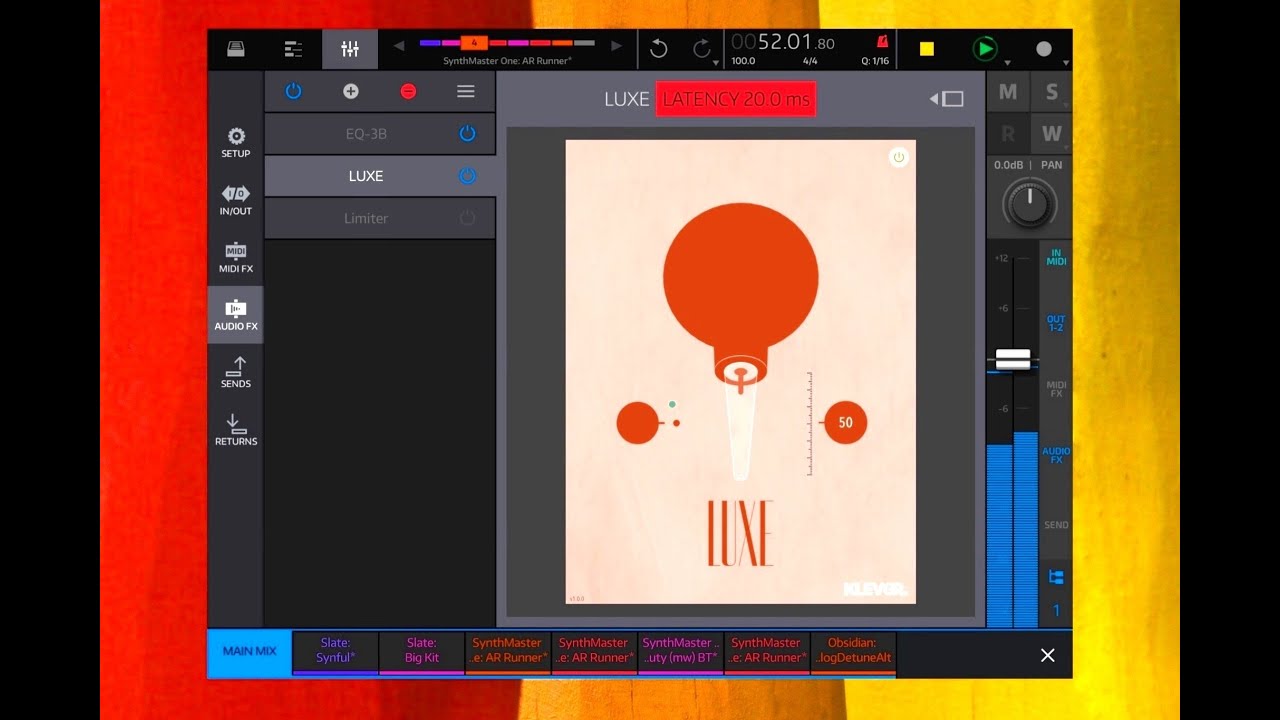This screenshot has width=1280, height=720.
Task: Select Obsidian: ..logDetuneAlt track
Action: (x=853, y=651)
